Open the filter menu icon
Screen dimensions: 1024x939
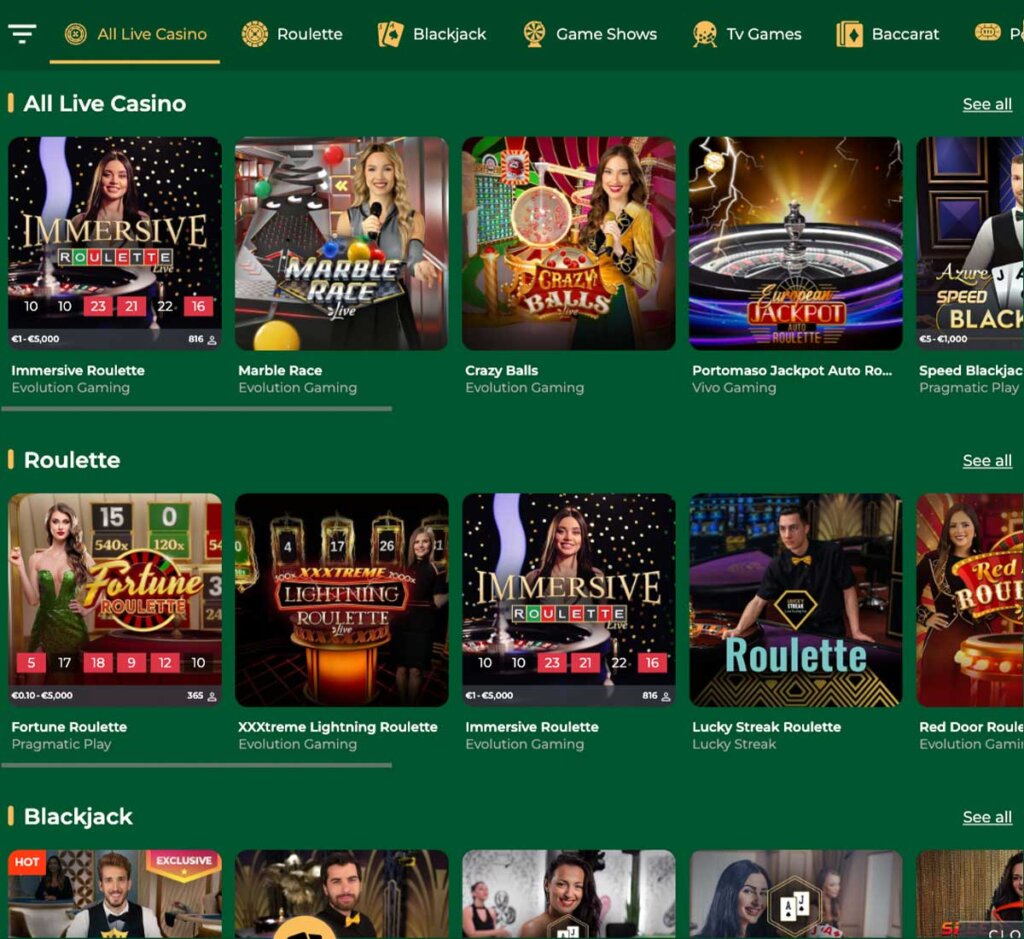click(22, 33)
